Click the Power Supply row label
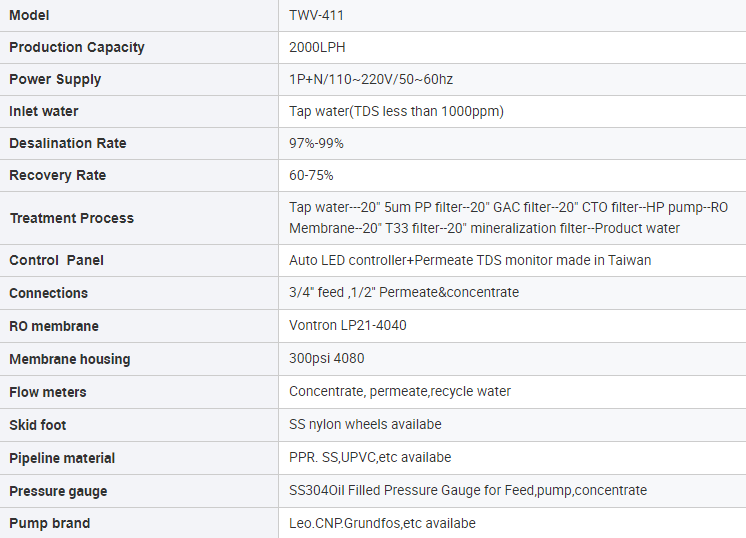The height and width of the screenshot is (538, 746). click(x=55, y=79)
